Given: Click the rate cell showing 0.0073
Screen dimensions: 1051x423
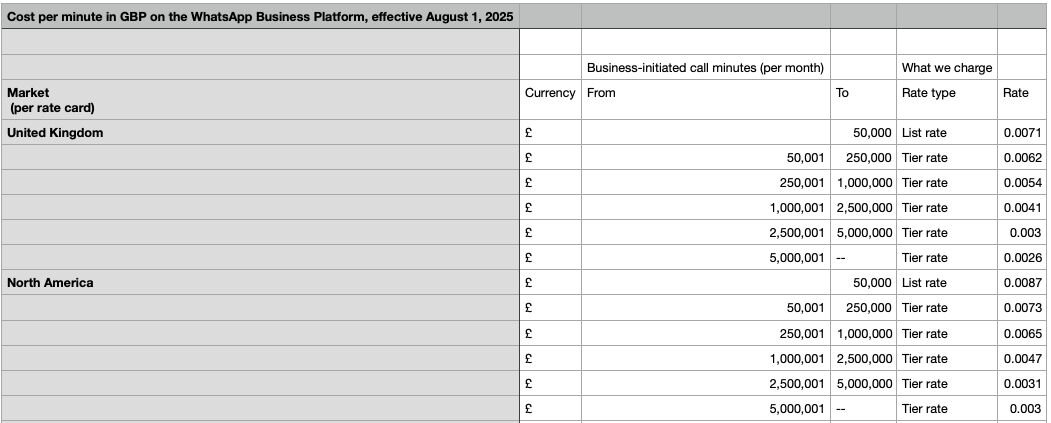Looking at the screenshot, I should tap(1022, 308).
